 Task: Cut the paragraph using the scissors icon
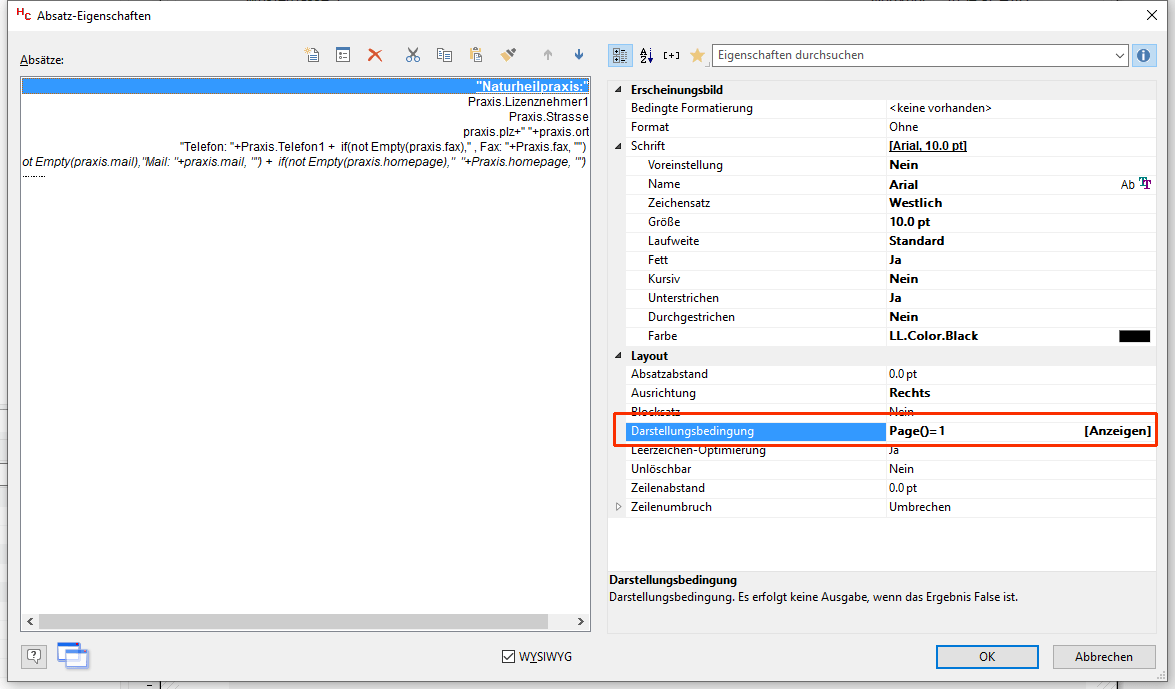[x=412, y=56]
